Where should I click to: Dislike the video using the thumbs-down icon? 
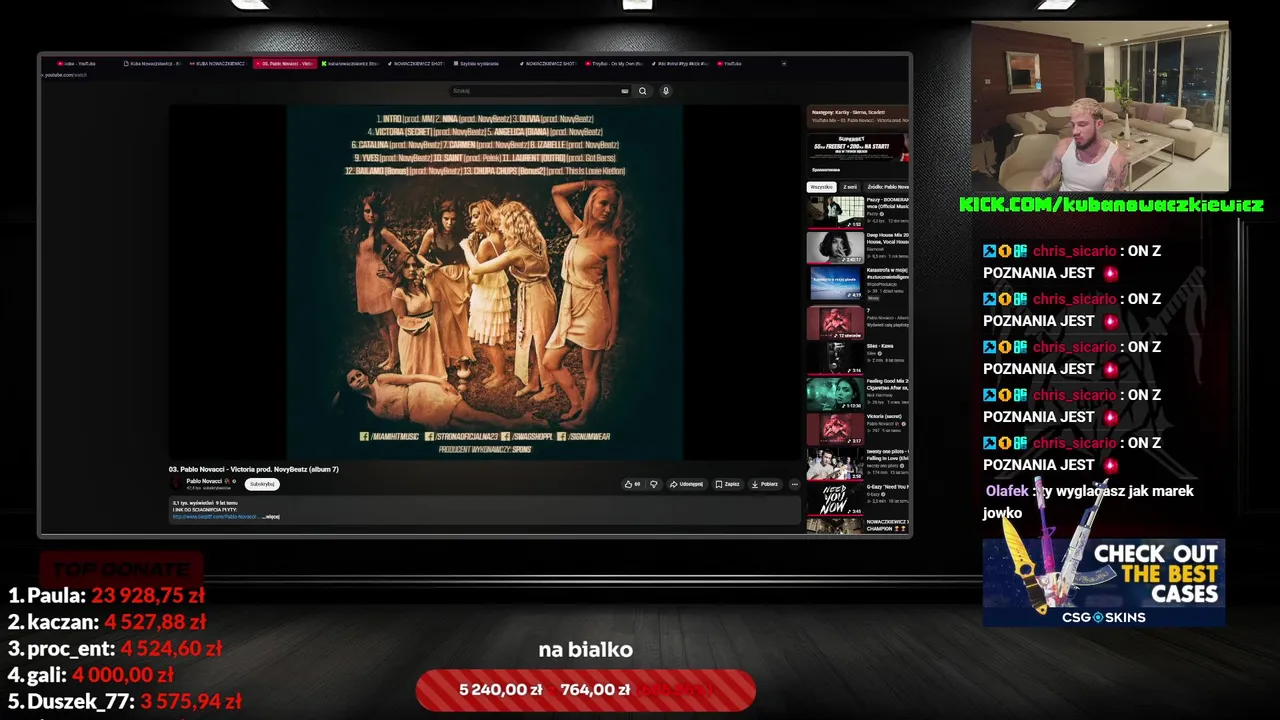(654, 484)
